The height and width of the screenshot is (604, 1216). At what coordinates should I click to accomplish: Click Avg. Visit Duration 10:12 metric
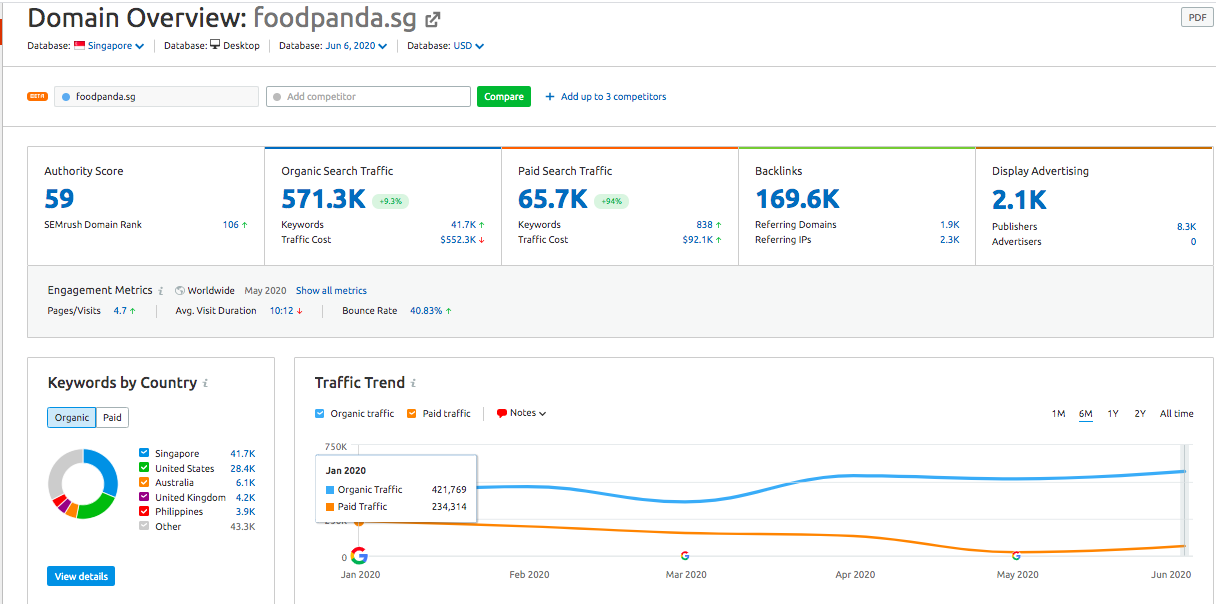click(x=281, y=311)
